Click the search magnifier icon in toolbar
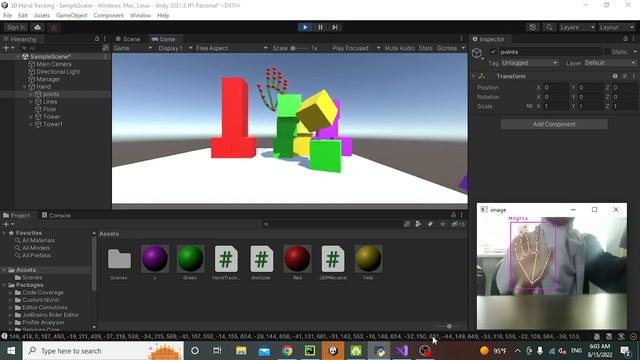640x360 pixels. [549, 27]
